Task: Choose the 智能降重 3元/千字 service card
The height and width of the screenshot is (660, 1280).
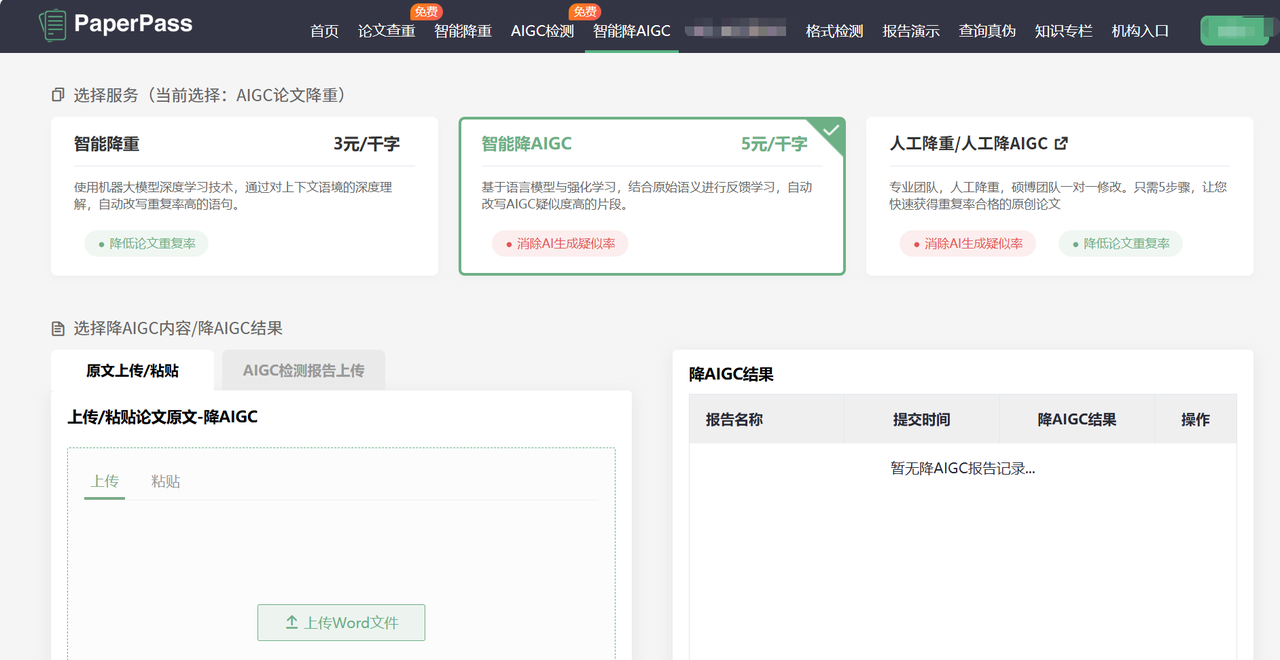Action: point(244,196)
